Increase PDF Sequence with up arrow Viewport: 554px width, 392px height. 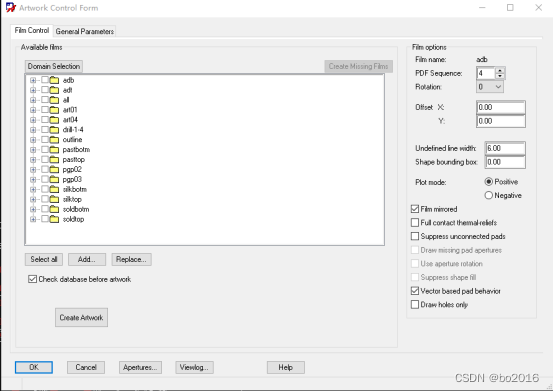(500, 70)
